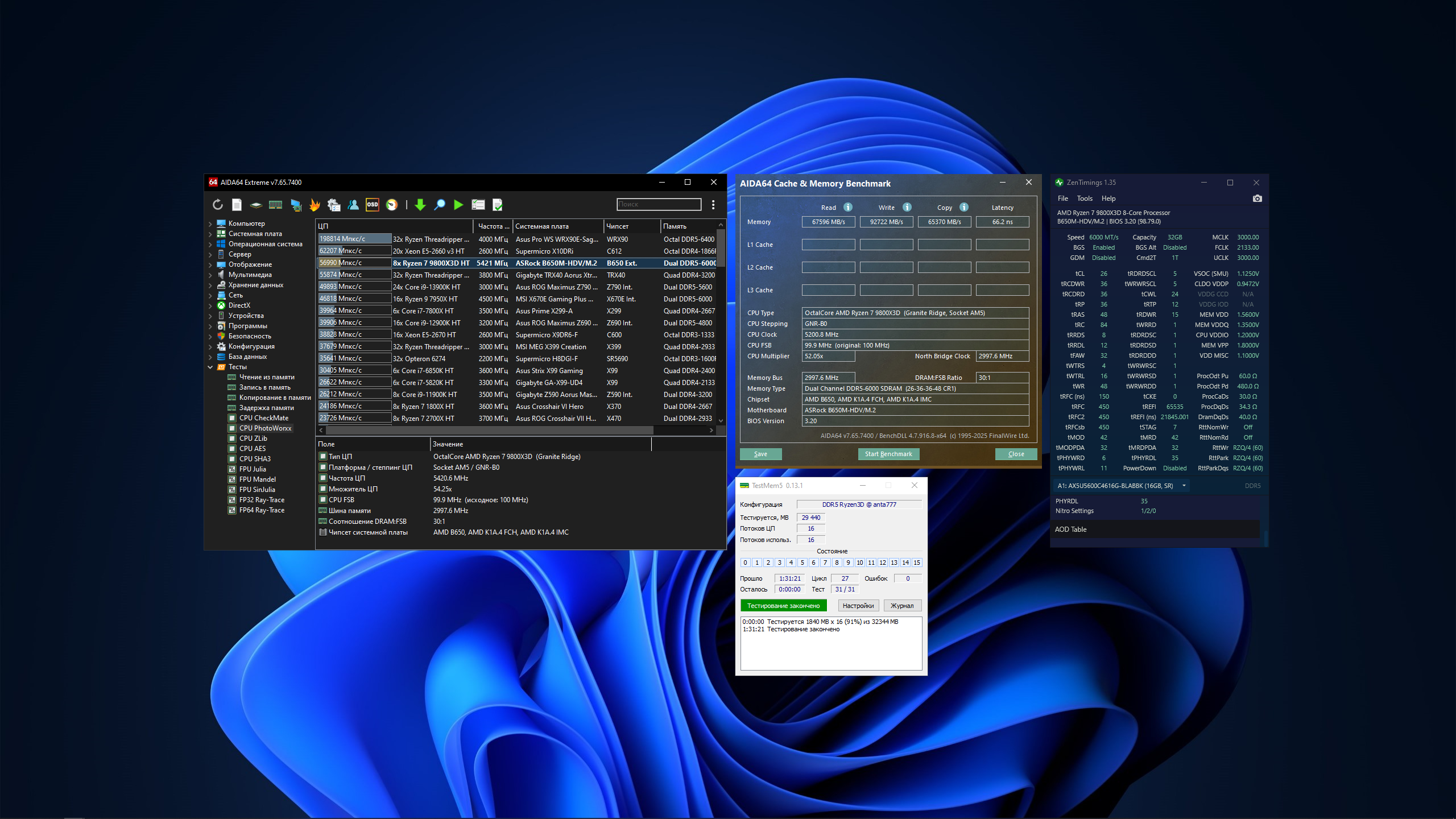The width and height of the screenshot is (1456, 819).
Task: Click the green download arrow icon
Action: click(x=420, y=205)
